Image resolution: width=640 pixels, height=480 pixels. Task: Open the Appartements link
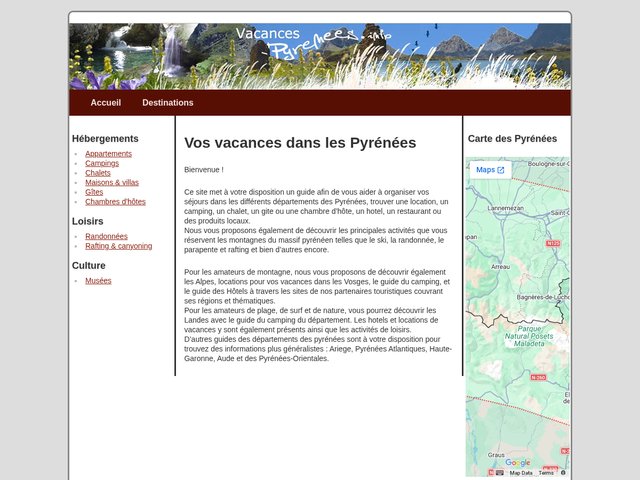tap(109, 153)
